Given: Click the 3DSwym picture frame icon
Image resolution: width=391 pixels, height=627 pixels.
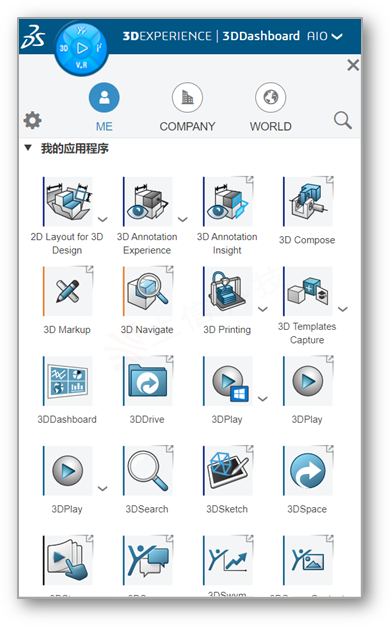Looking at the screenshot, I should coord(307,560).
